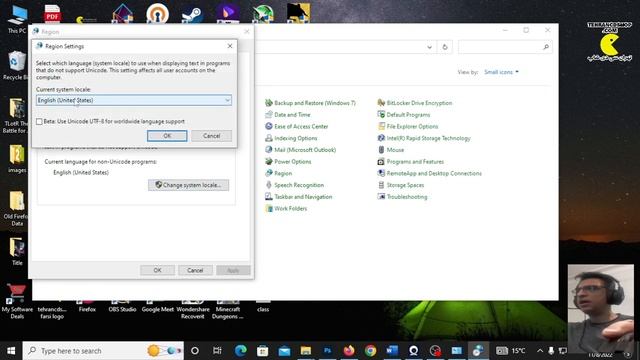Select My Software Deals desktop icon

click(17, 302)
